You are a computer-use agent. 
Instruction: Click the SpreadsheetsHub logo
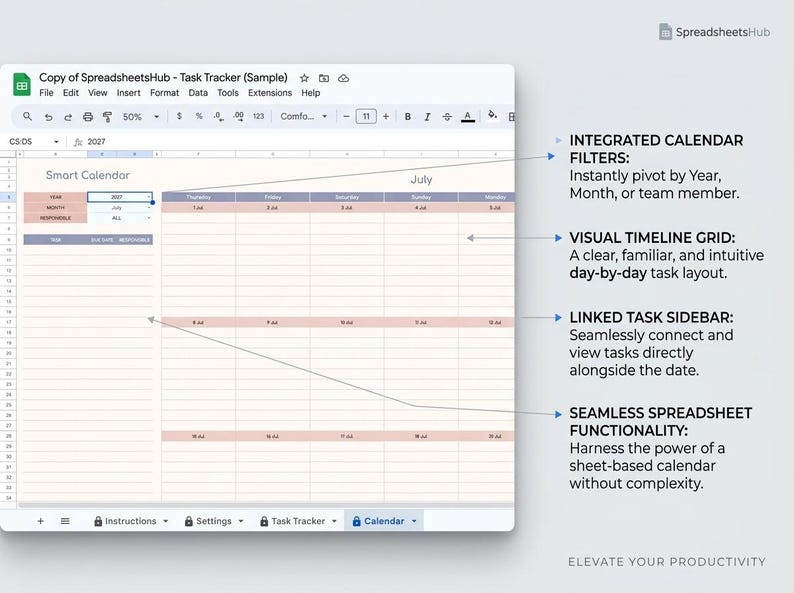[714, 32]
